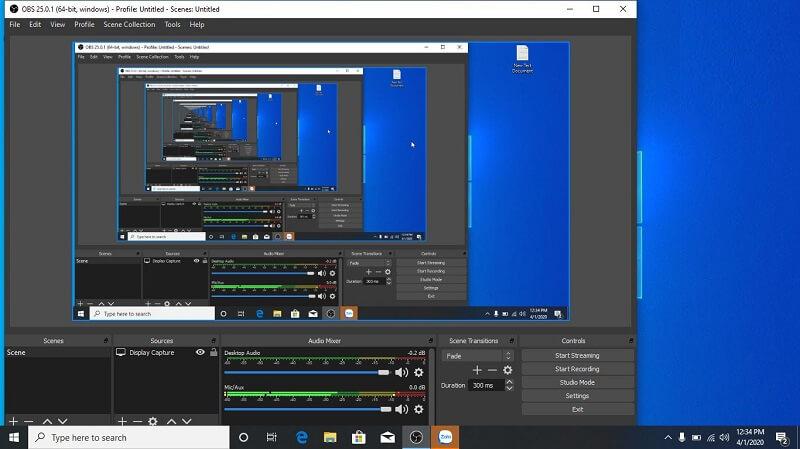Pop out the Sources dock panel
Image resolution: width=800 pixels, height=449 pixels.
click(213, 340)
